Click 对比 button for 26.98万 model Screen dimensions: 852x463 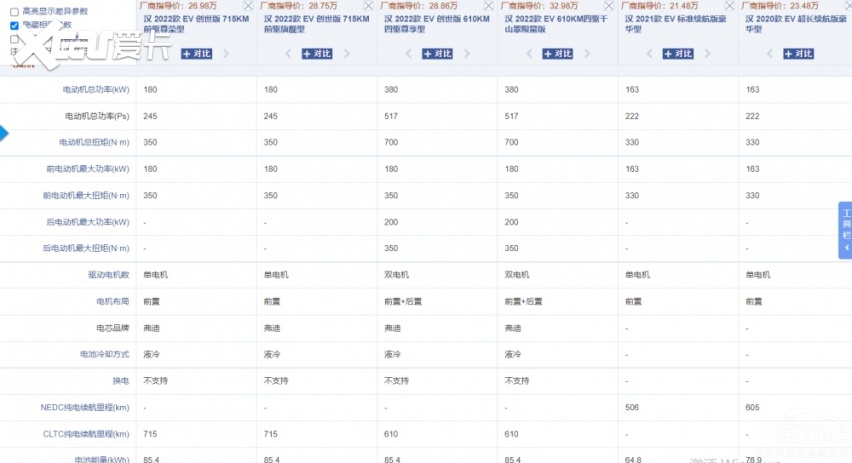coord(196,54)
